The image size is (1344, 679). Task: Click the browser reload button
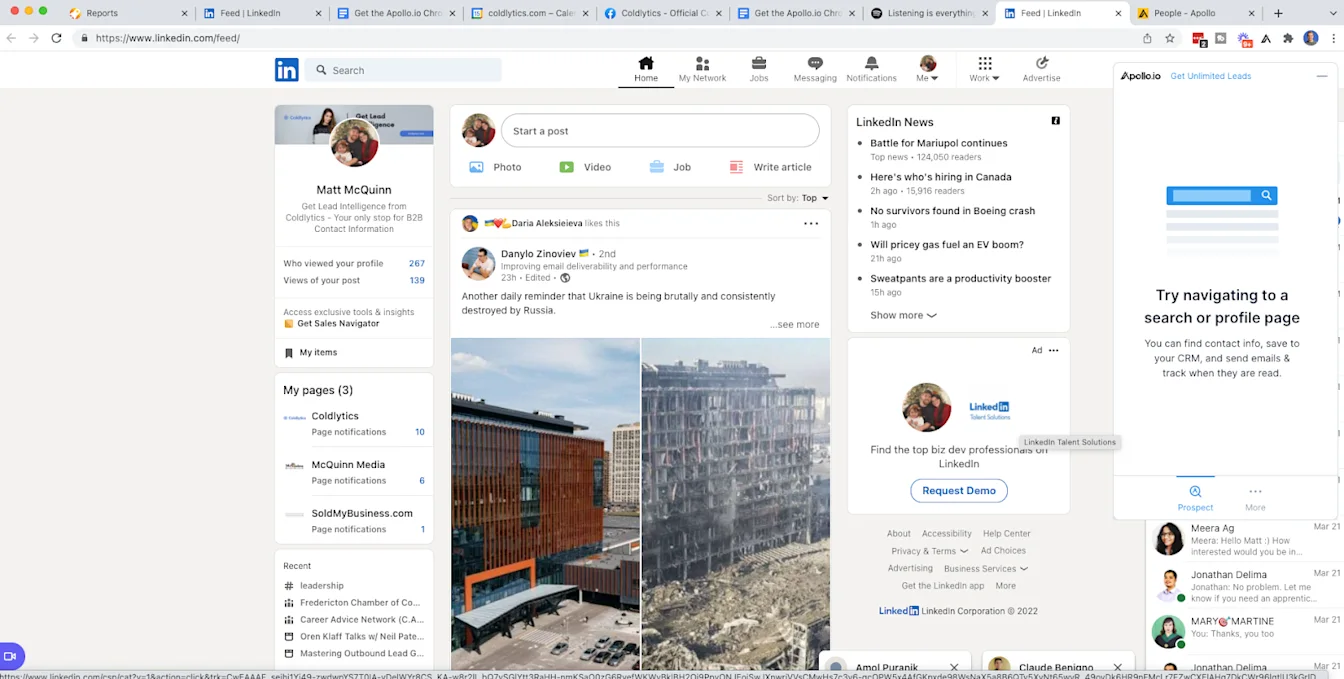pos(56,38)
